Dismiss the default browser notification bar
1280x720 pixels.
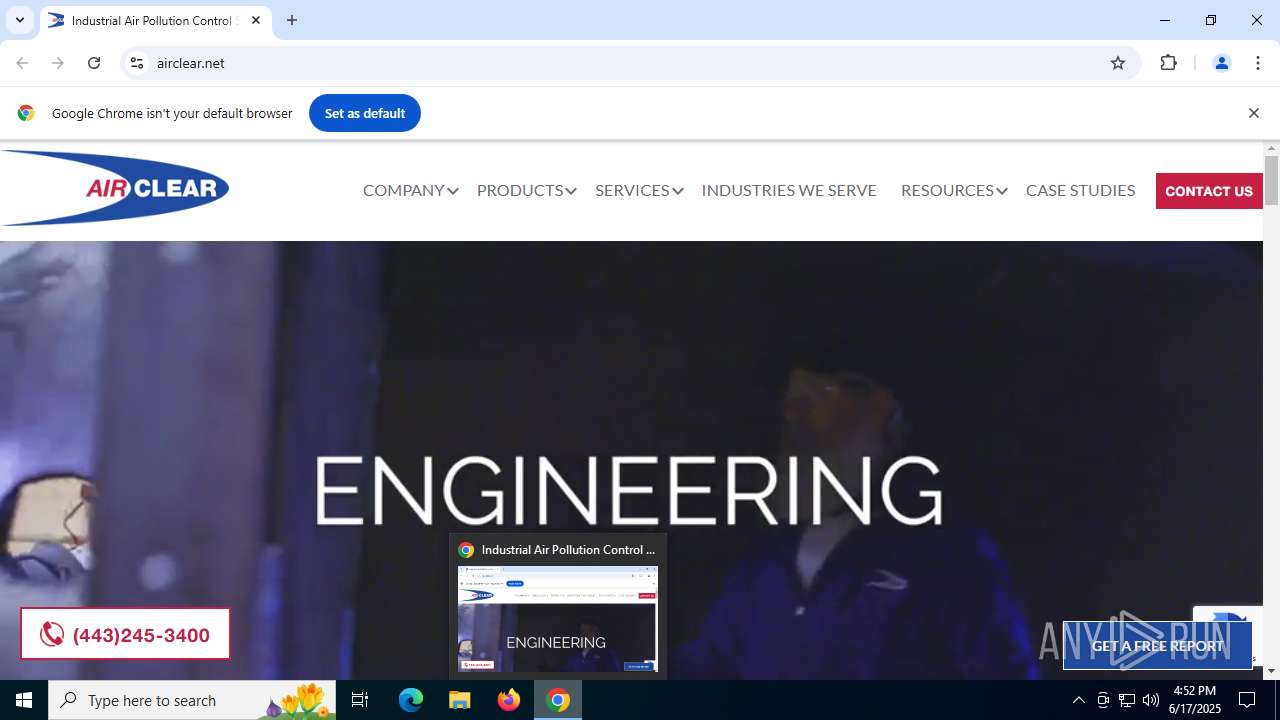coord(1253,113)
